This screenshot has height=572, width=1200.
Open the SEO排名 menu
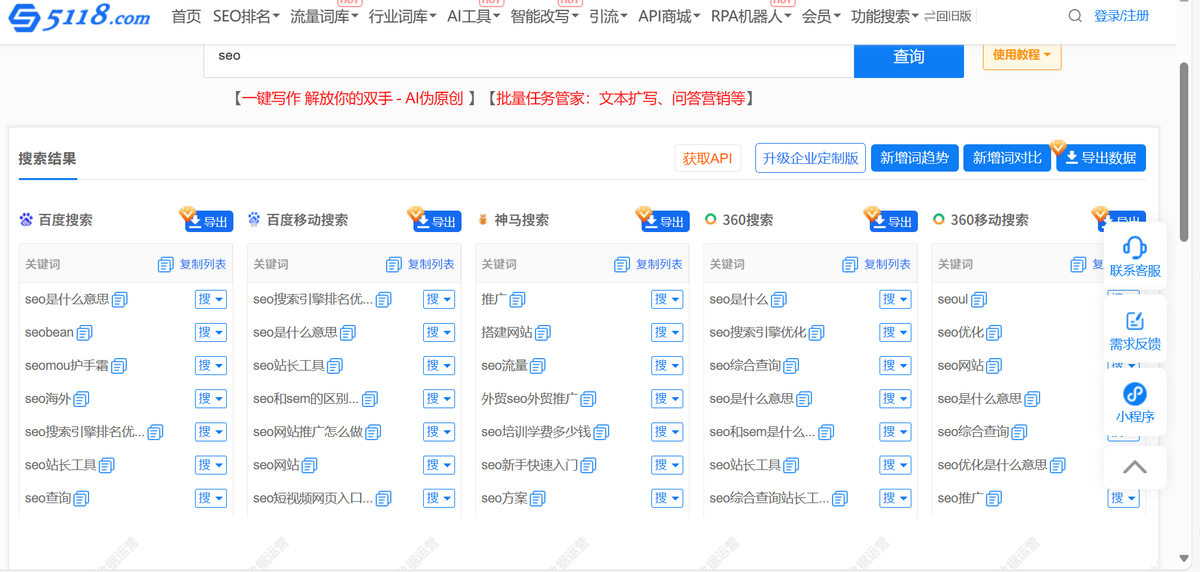(245, 16)
